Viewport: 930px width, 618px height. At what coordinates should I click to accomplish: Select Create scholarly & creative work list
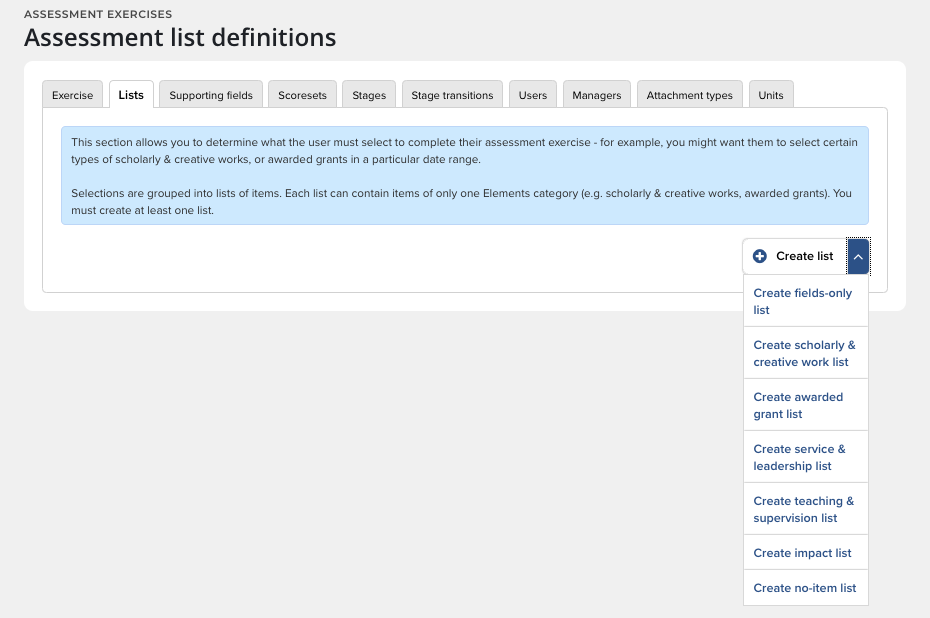point(805,353)
